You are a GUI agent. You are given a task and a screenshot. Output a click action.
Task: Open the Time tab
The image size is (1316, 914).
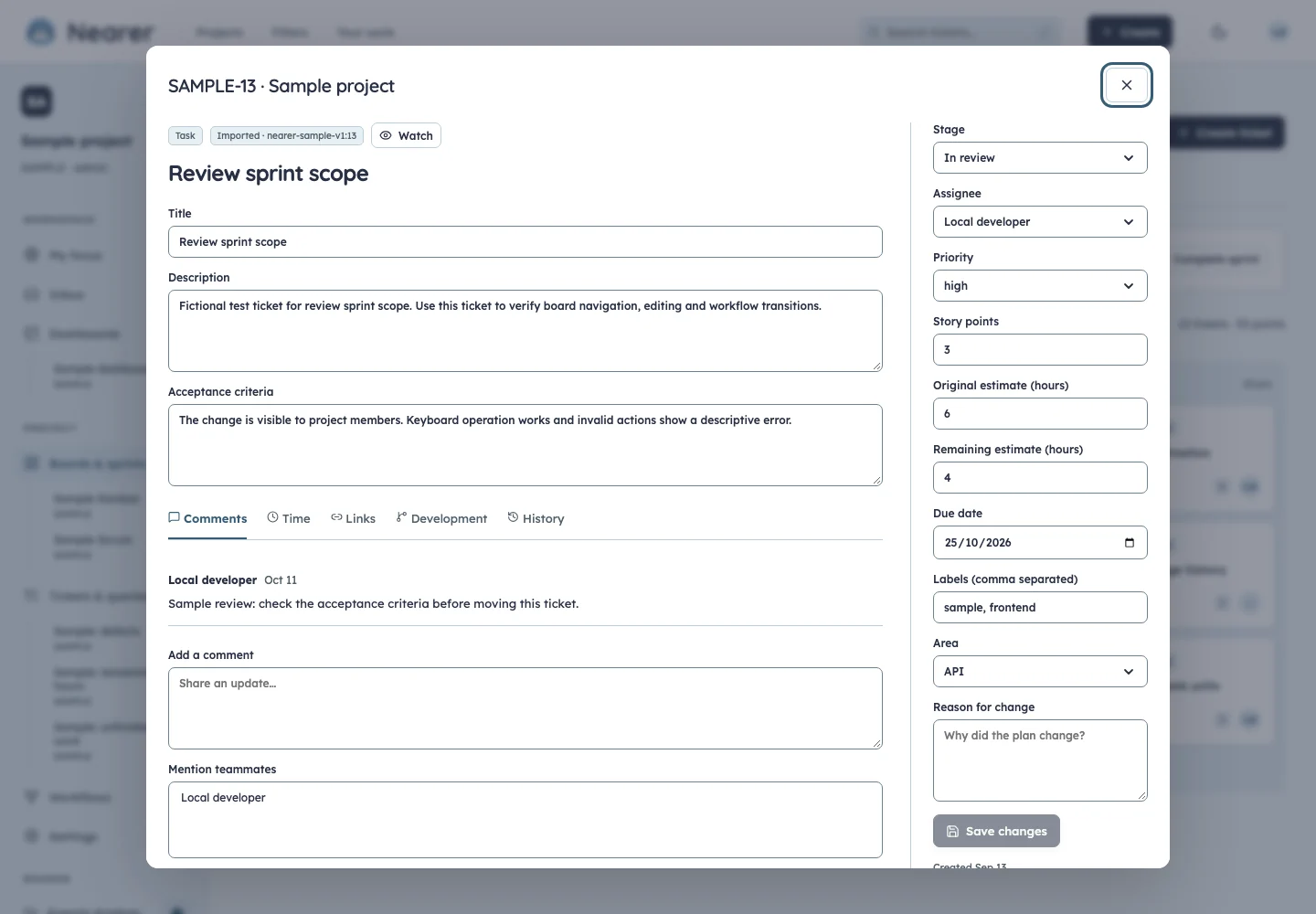(x=289, y=518)
